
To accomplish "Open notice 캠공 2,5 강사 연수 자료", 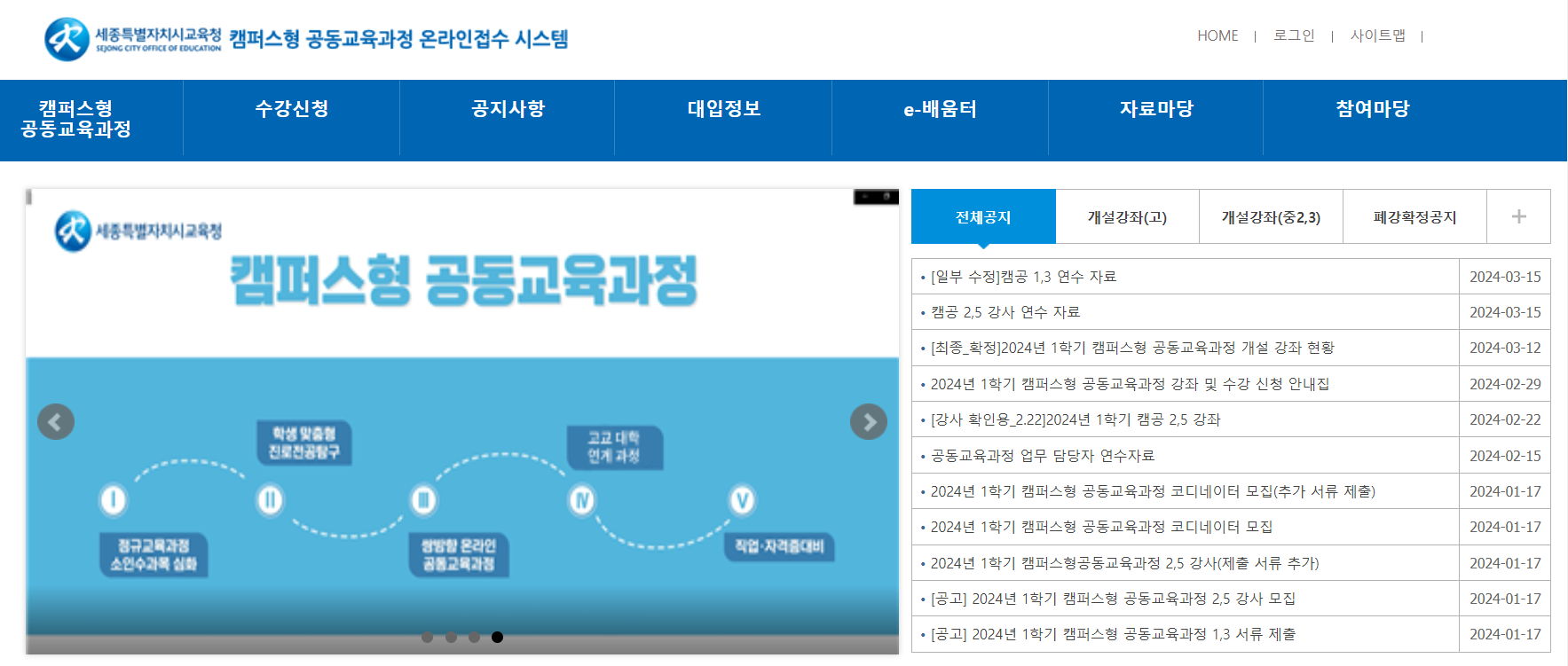I will point(1005,312).
